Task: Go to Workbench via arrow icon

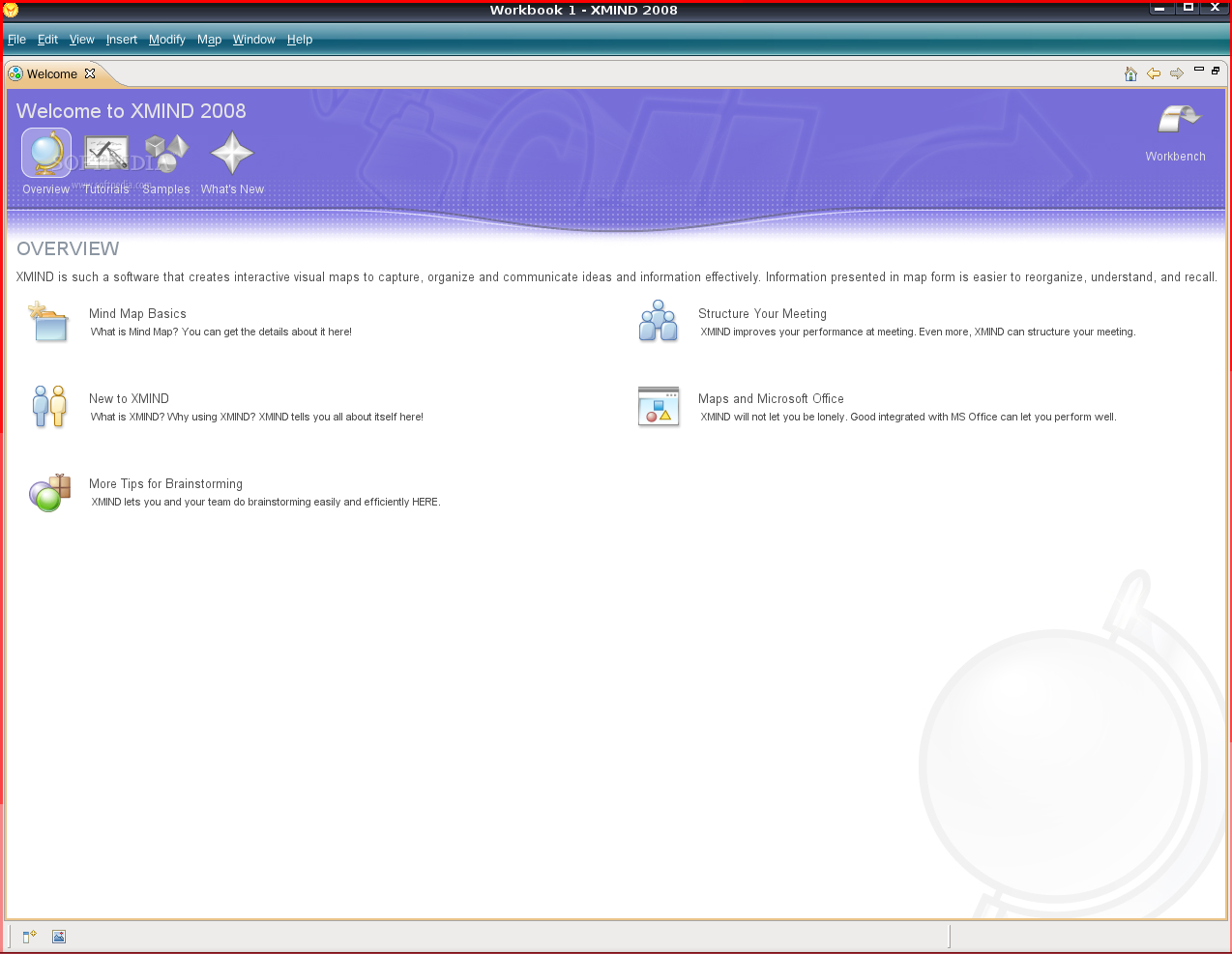Action: point(1179,119)
